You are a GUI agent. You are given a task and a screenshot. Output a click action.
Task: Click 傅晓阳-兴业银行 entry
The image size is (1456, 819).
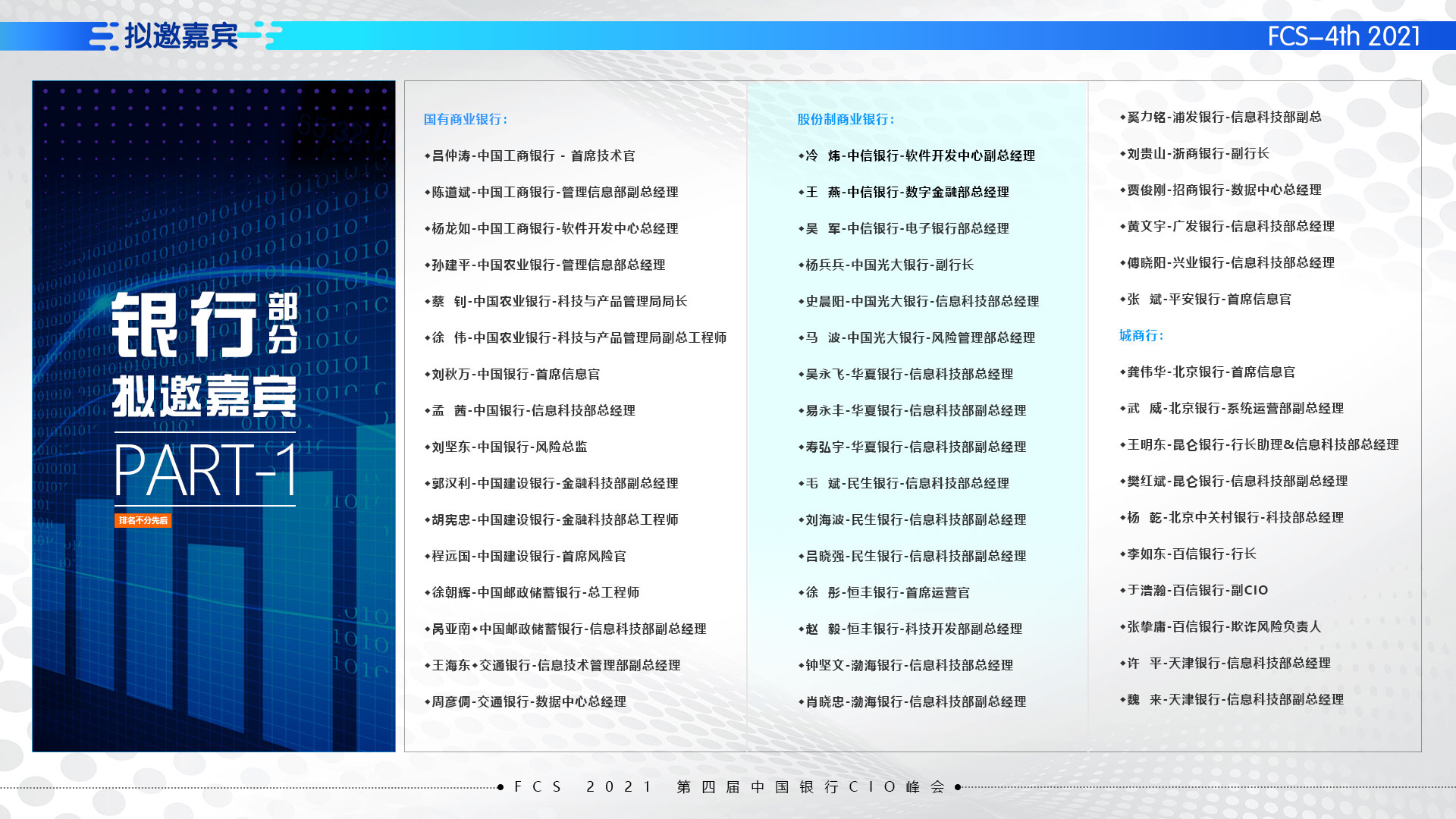pyautogui.click(x=1227, y=262)
